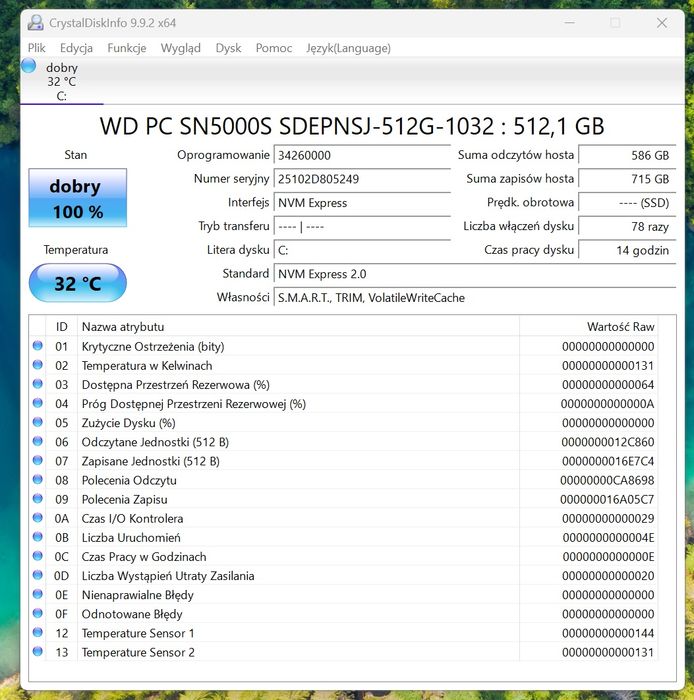694x700 pixels.
Task: Click raw value 0000000CA8698
Action: pyautogui.click(x=607, y=480)
